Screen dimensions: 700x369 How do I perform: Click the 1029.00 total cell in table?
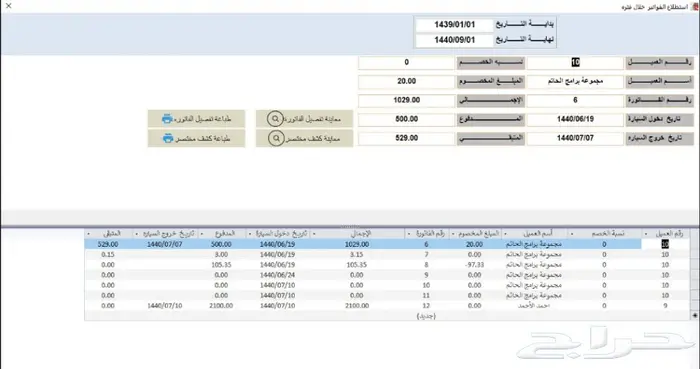(357, 245)
